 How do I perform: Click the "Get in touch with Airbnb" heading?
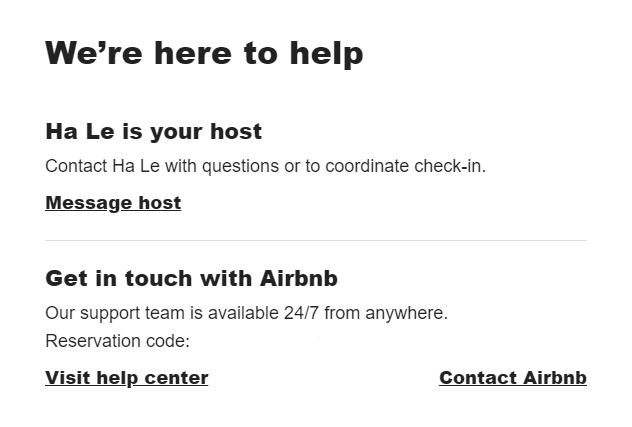(191, 278)
